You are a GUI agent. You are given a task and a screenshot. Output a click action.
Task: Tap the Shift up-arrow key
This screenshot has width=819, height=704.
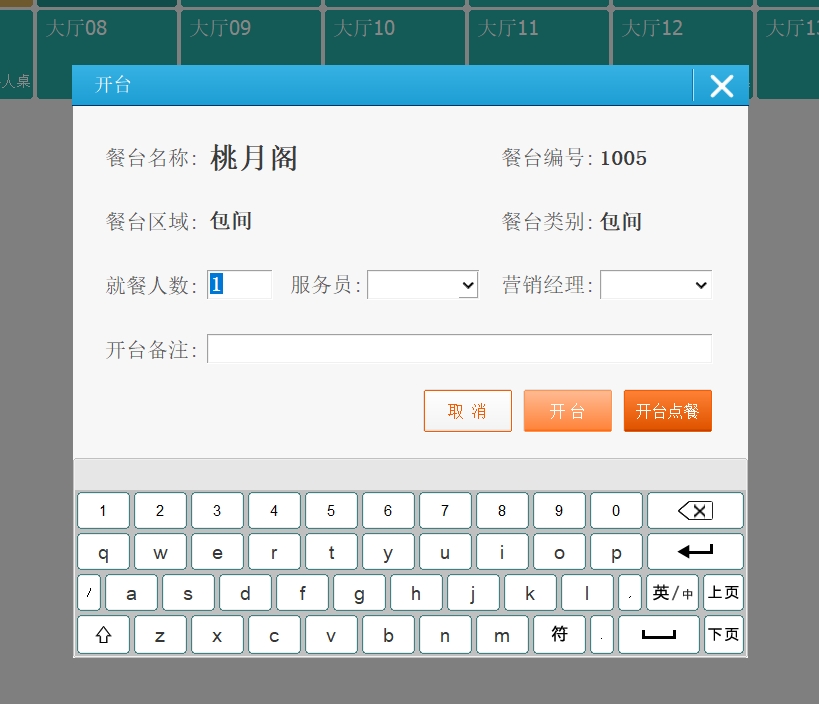103,635
